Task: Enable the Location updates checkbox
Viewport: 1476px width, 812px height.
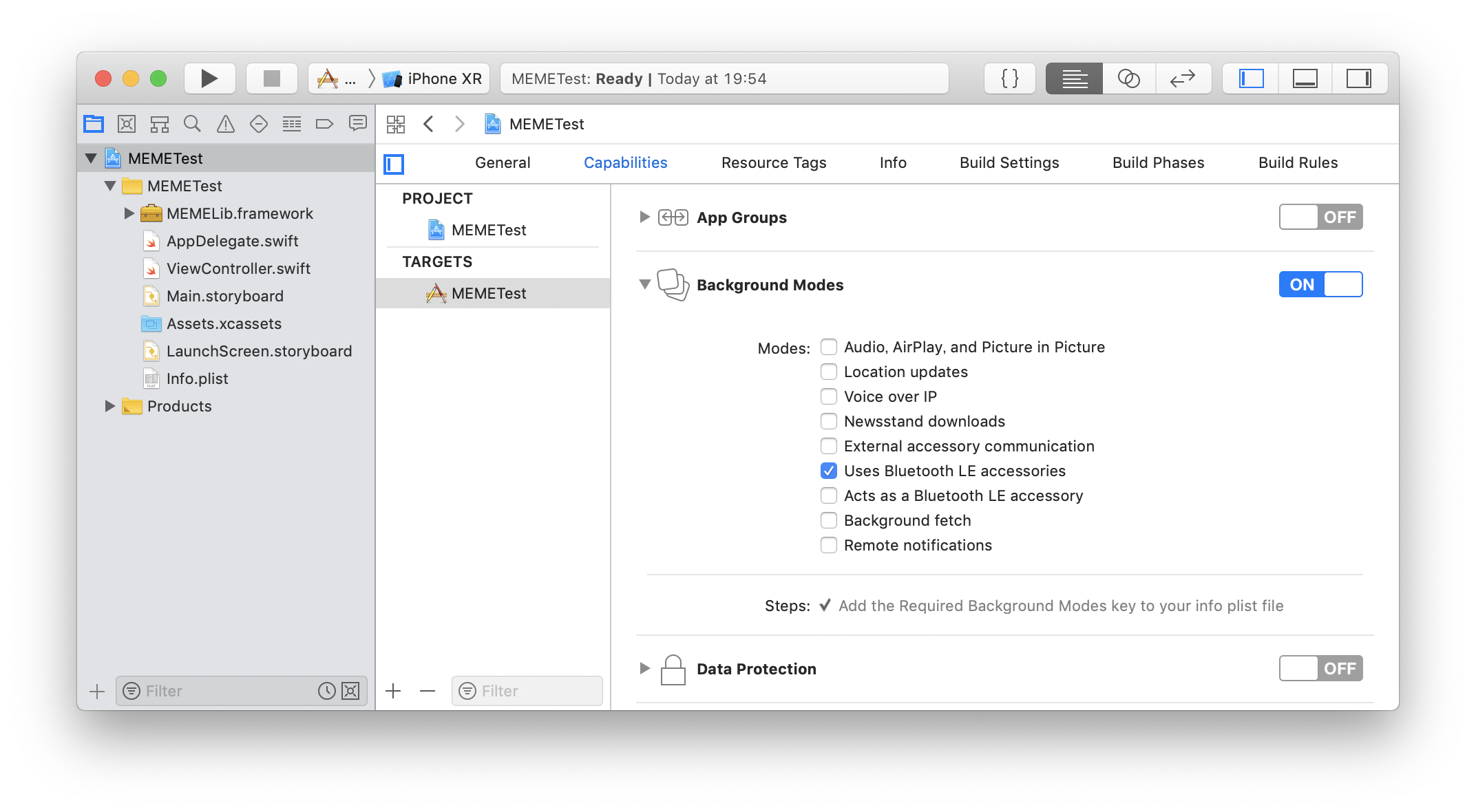Action: pos(829,372)
